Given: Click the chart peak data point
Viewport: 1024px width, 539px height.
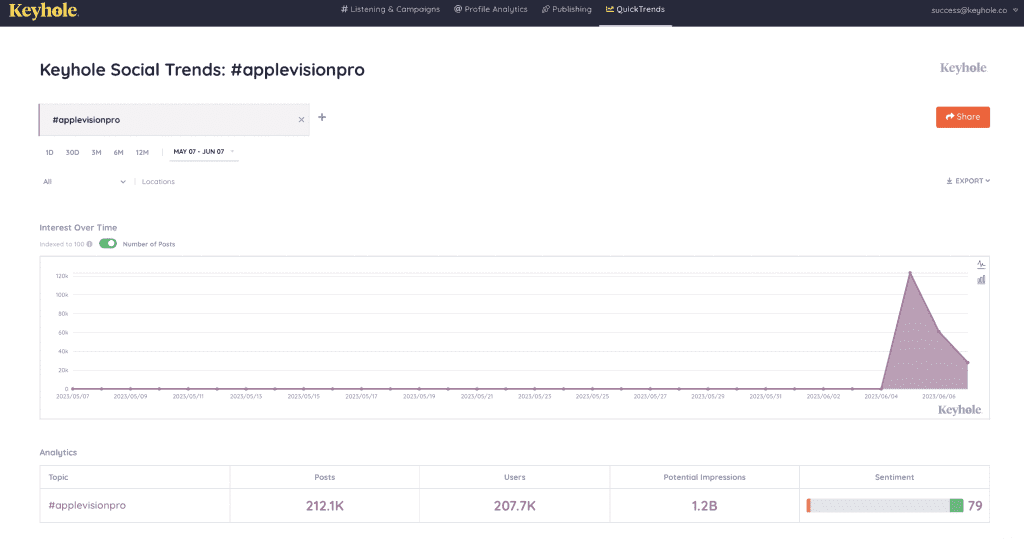Looking at the screenshot, I should pos(910,273).
